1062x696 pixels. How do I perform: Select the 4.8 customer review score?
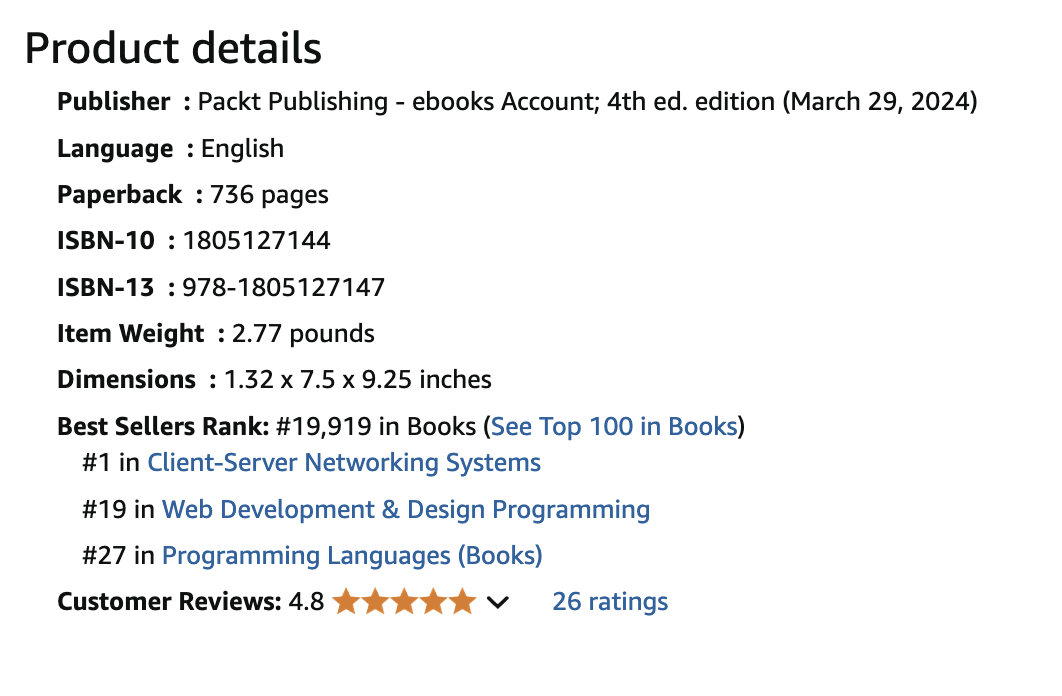tap(306, 601)
